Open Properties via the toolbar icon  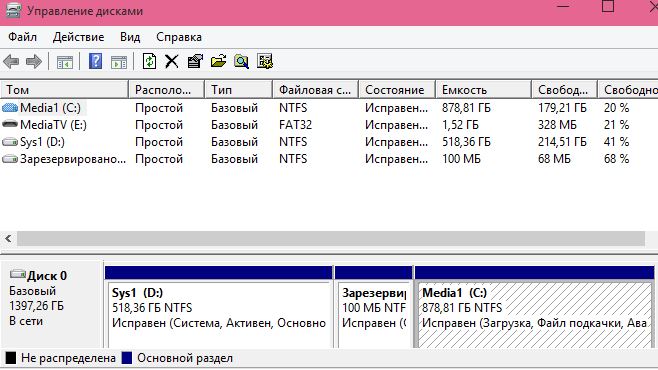click(195, 61)
